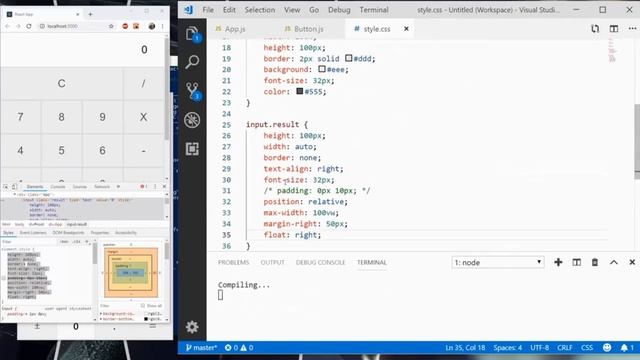This screenshot has width=640, height=360.
Task: Click the 5 button on the calculator
Action: [61, 151]
